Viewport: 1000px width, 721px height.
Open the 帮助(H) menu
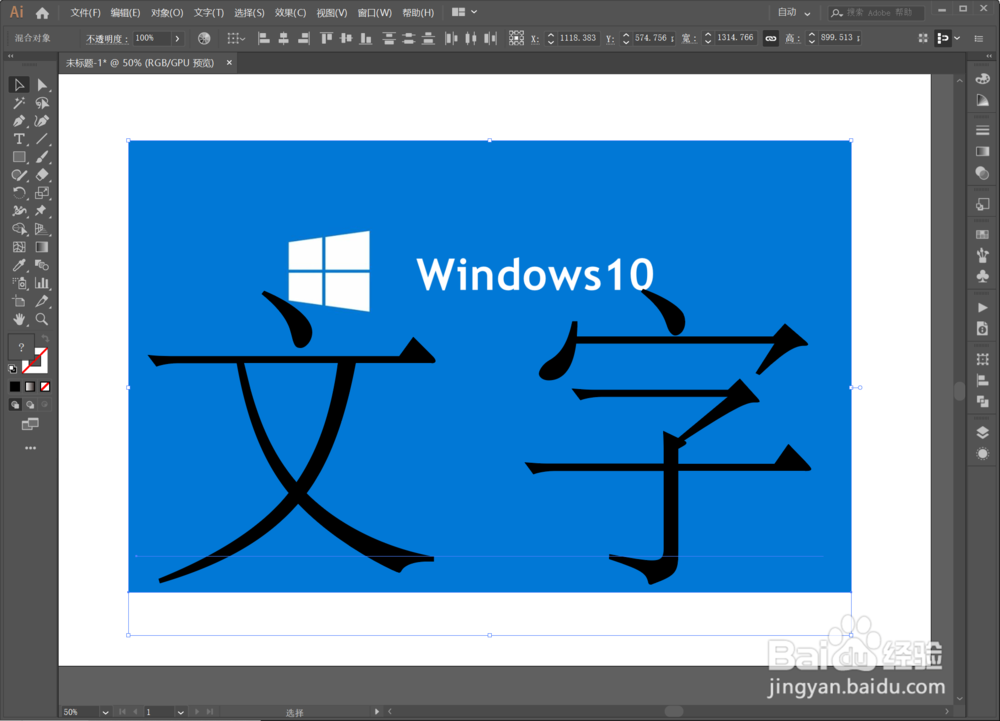point(418,13)
